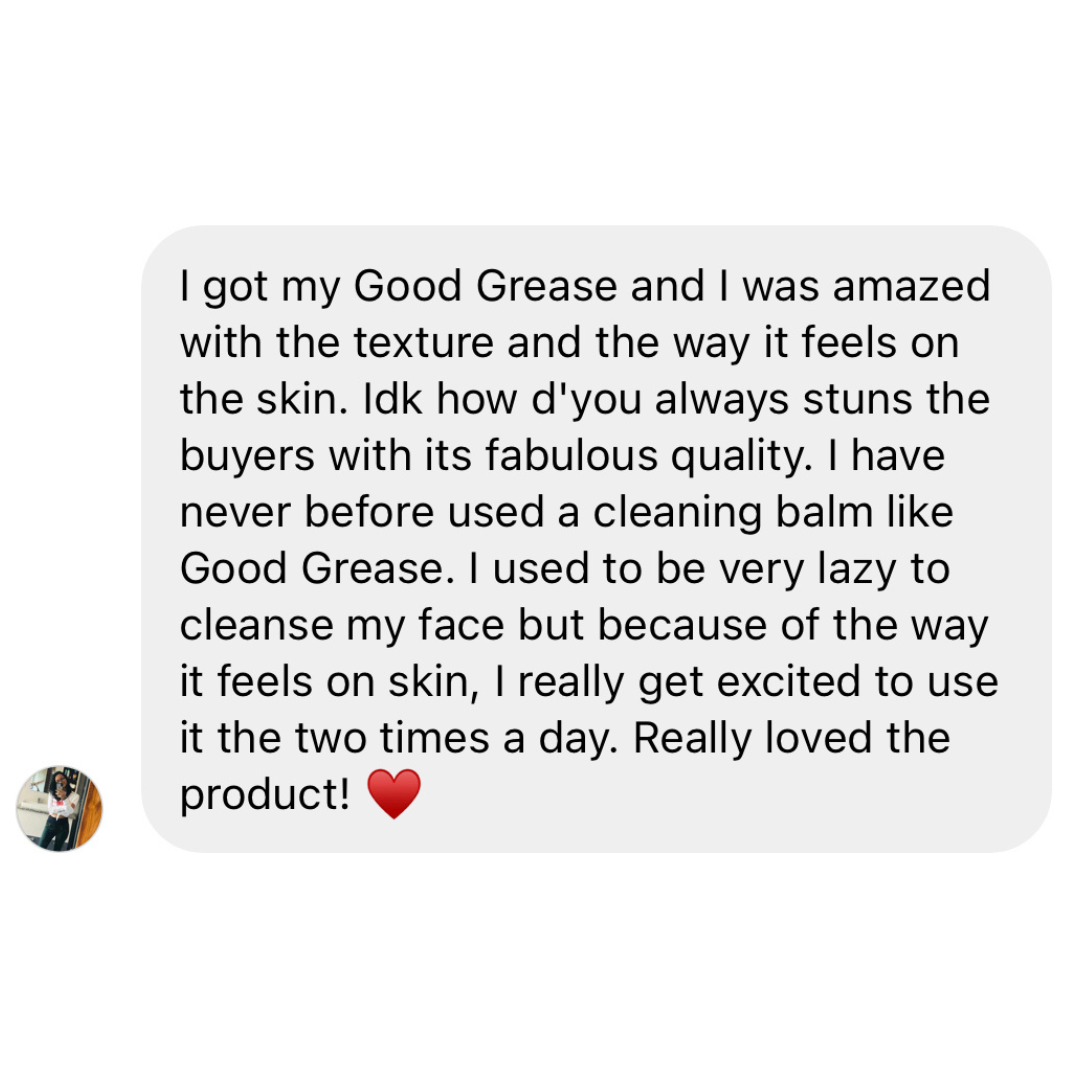The image size is (1080, 1080).
Task: Click the word 'never' in the message
Action: (x=235, y=514)
